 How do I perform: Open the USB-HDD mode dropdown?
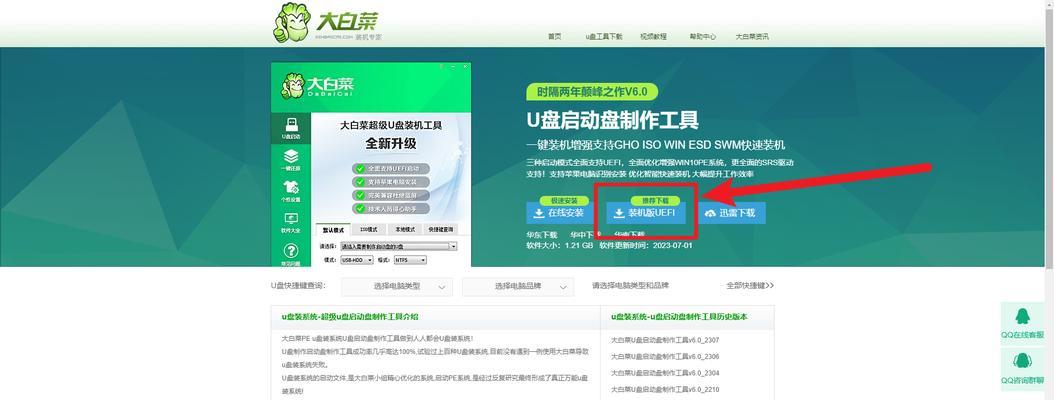[x=356, y=259]
